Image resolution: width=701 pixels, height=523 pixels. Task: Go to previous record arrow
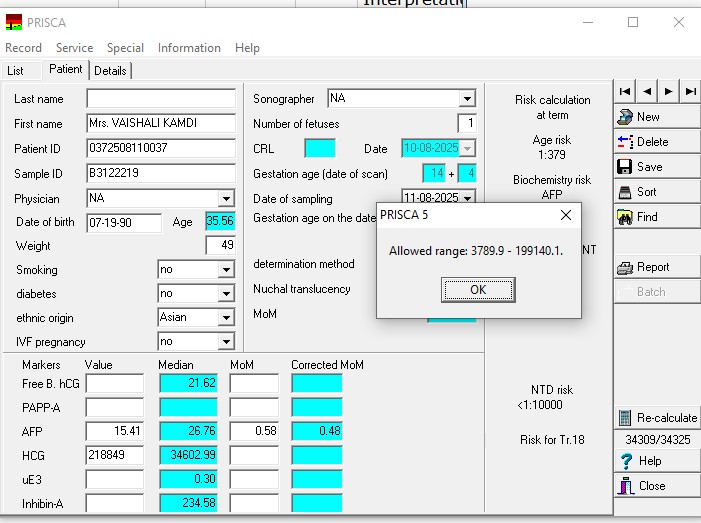click(x=647, y=91)
